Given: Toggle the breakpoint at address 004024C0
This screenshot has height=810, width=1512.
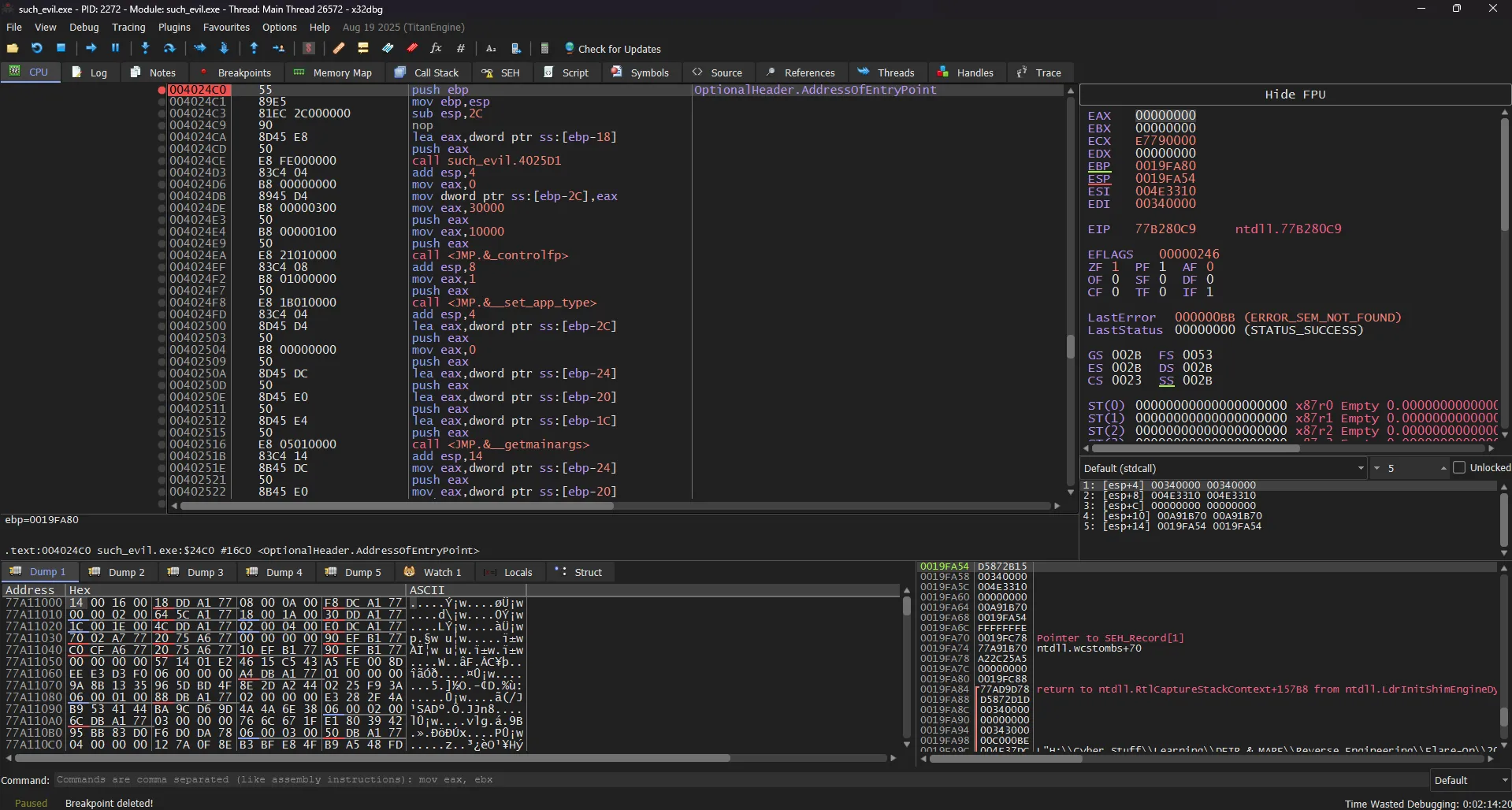Looking at the screenshot, I should point(162,90).
